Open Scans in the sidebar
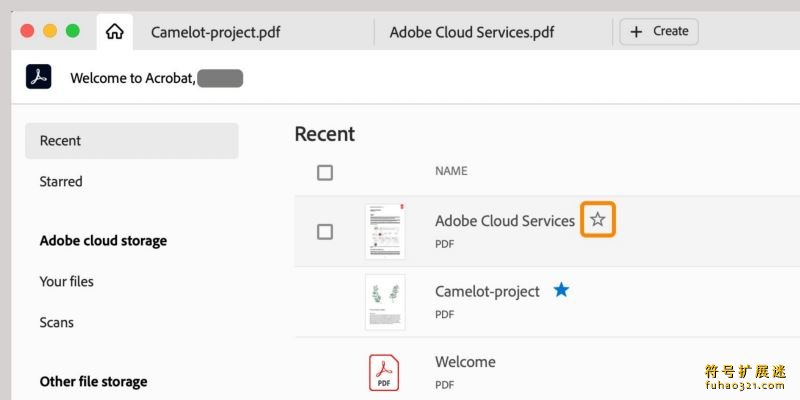800x400 pixels. click(x=57, y=322)
